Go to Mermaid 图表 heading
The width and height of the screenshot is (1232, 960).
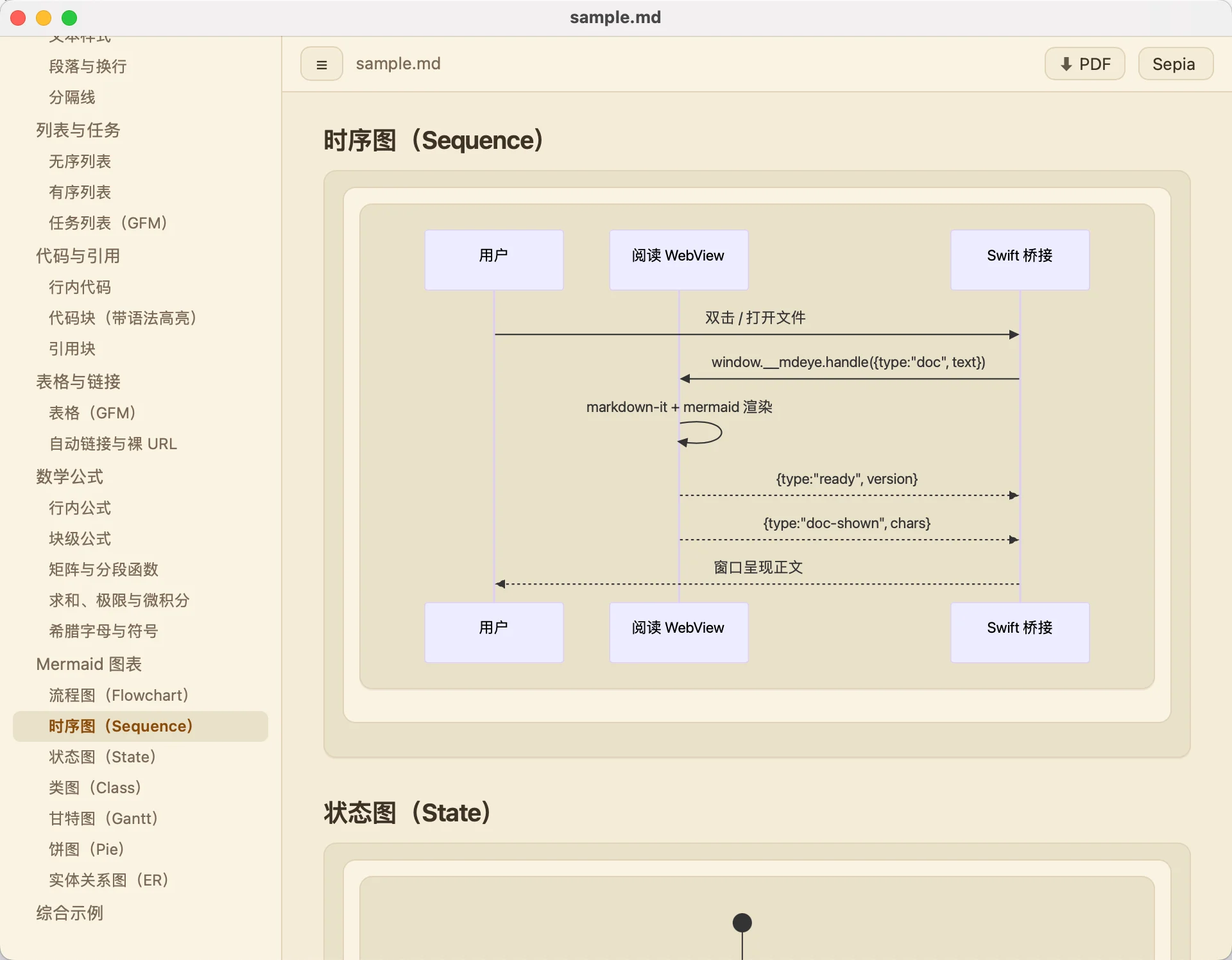[89, 664]
